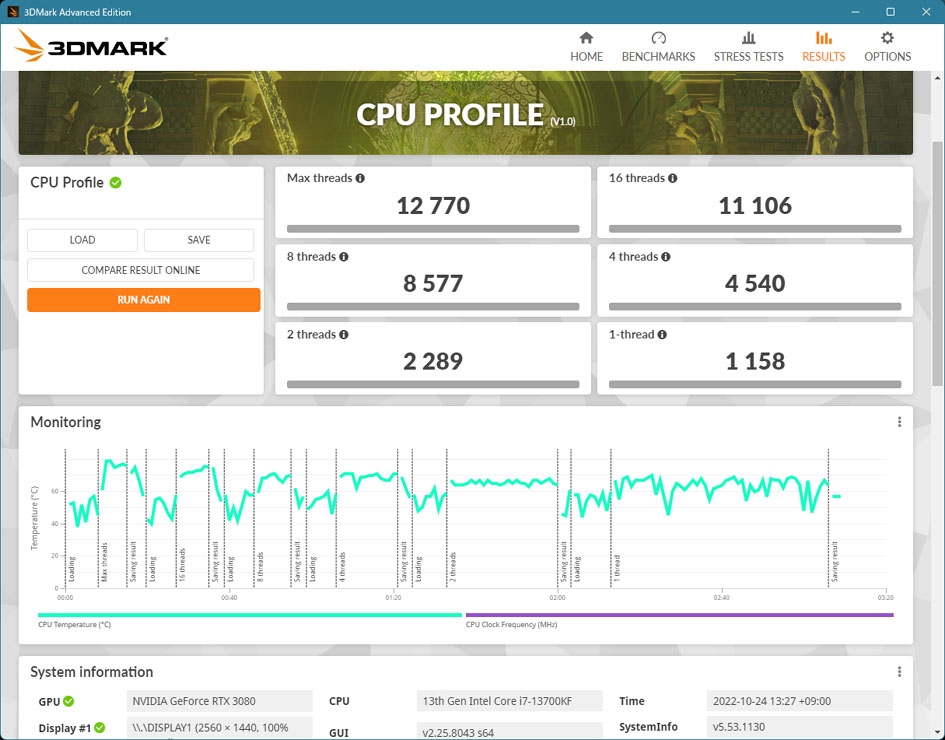Click the 3DMark logo
Image resolution: width=945 pixels, height=740 pixels.
click(x=91, y=46)
